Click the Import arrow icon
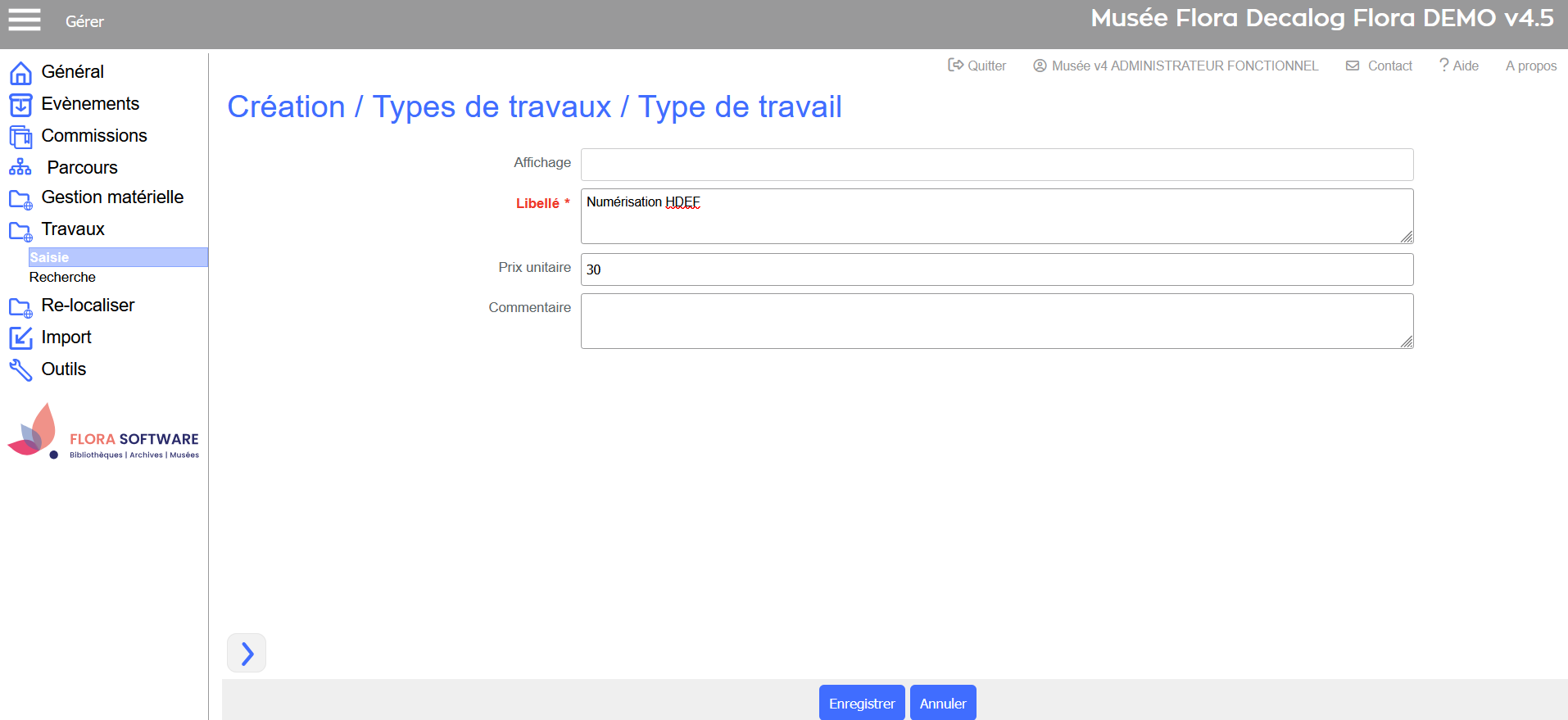Screen dimensions: 1568x720 click(20, 337)
